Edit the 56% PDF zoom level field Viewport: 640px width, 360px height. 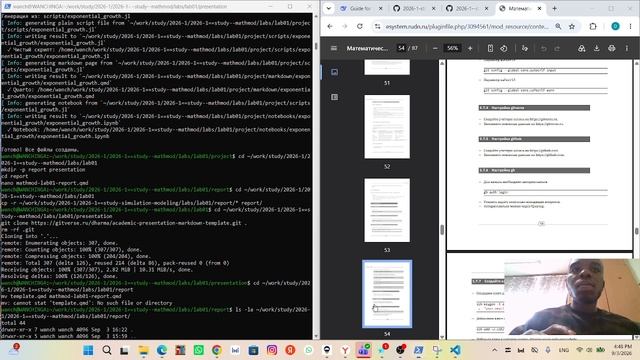(x=453, y=48)
